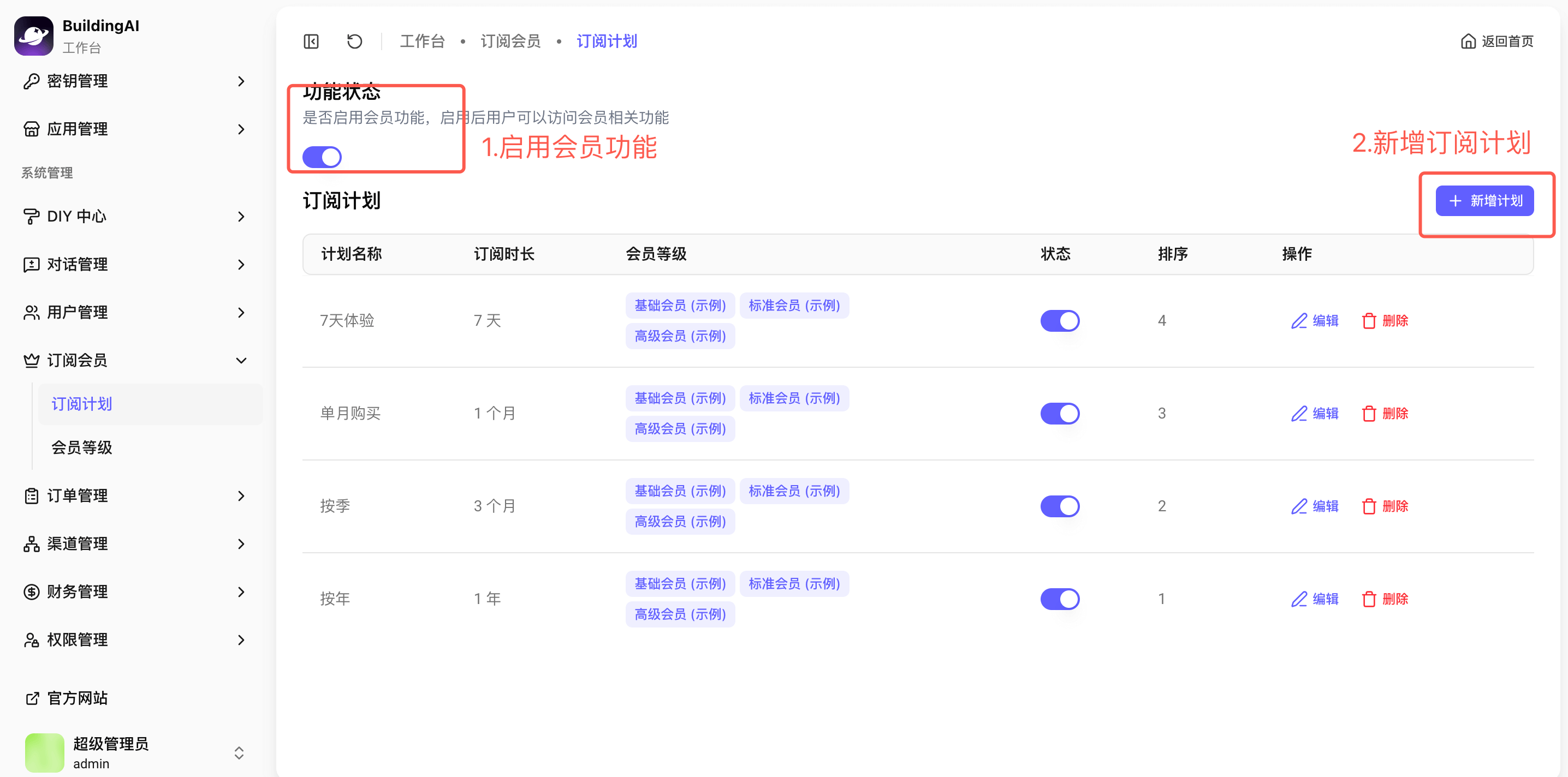Click edit pencil for 7天体验 plan
Image resolution: width=1568 pixels, height=777 pixels.
pyautogui.click(x=1299, y=321)
